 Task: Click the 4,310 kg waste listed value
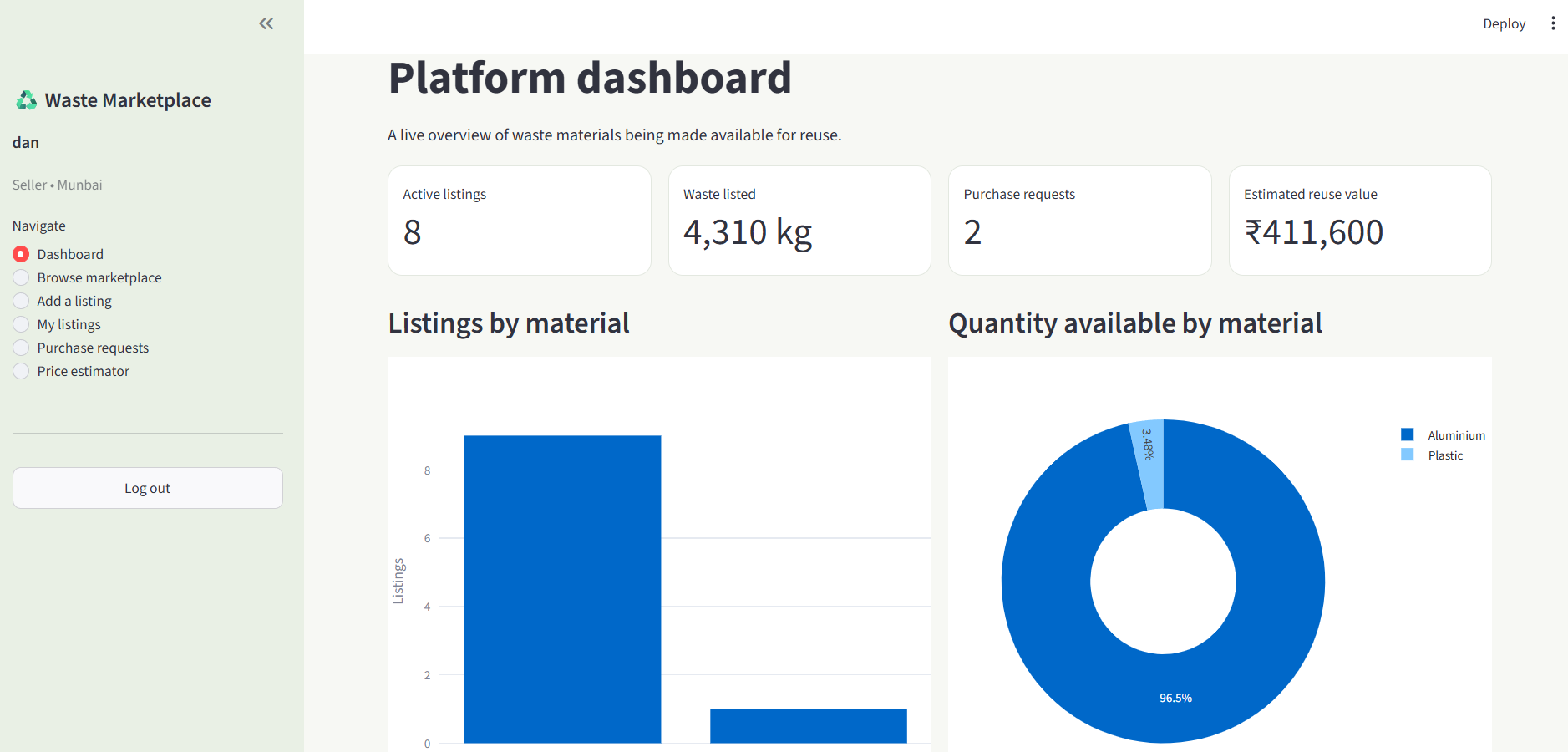tap(748, 232)
